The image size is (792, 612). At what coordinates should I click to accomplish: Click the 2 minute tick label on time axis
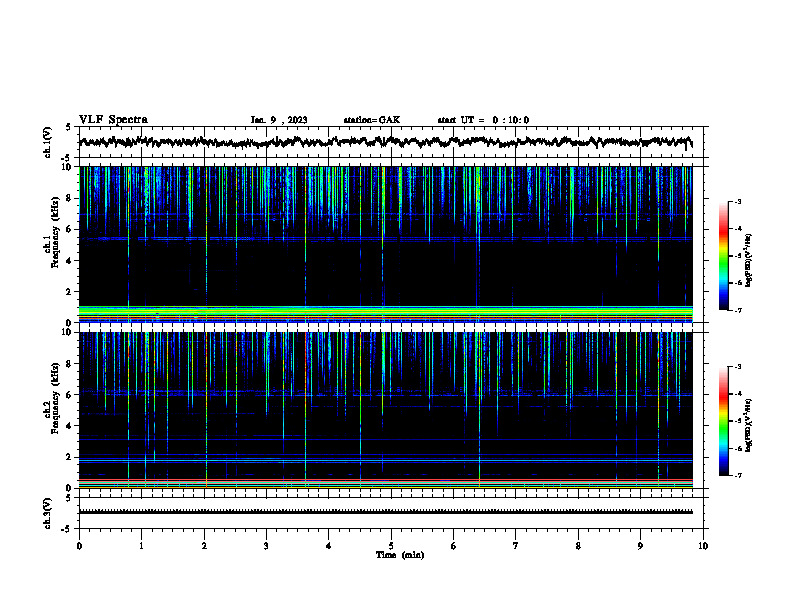(204, 546)
